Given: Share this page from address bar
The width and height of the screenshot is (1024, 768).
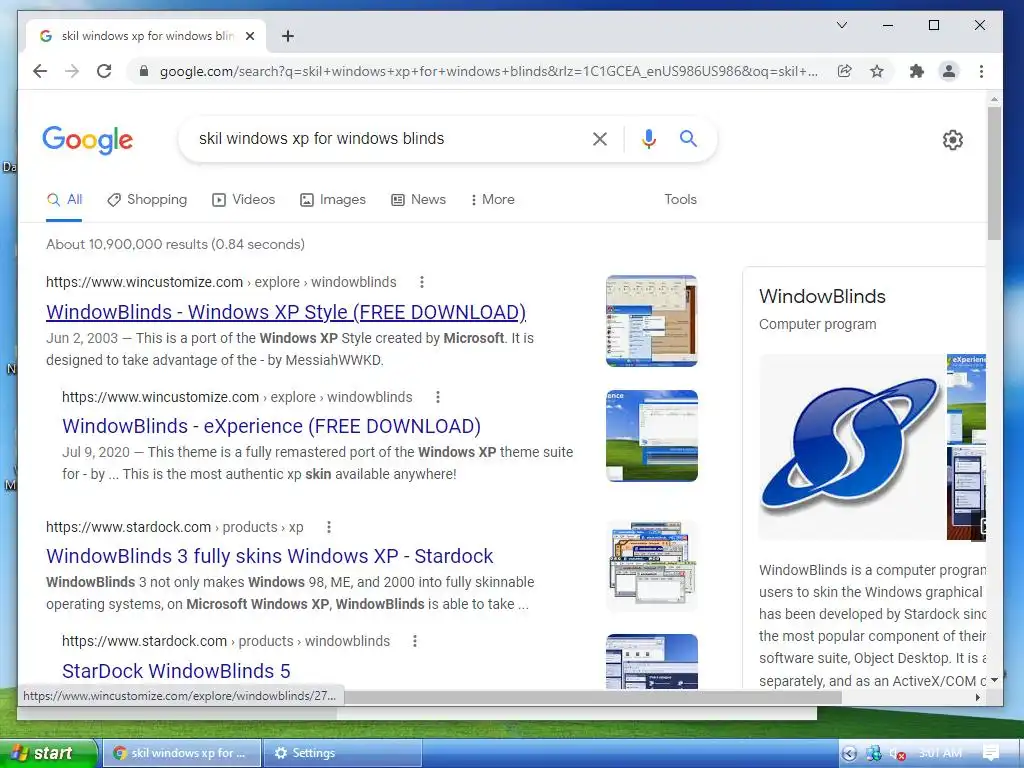Looking at the screenshot, I should 844,71.
